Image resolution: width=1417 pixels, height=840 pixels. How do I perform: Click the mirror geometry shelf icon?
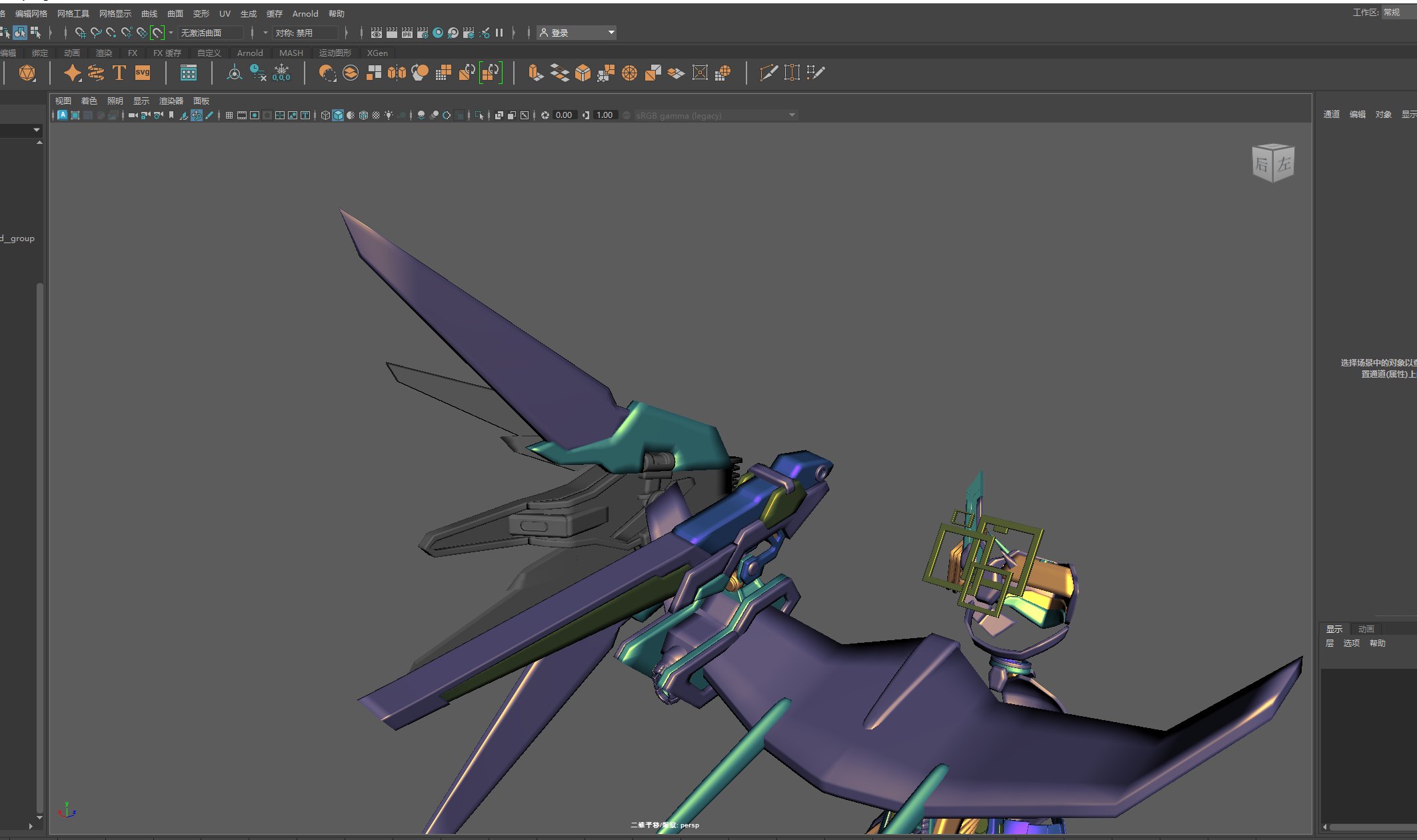[x=397, y=73]
